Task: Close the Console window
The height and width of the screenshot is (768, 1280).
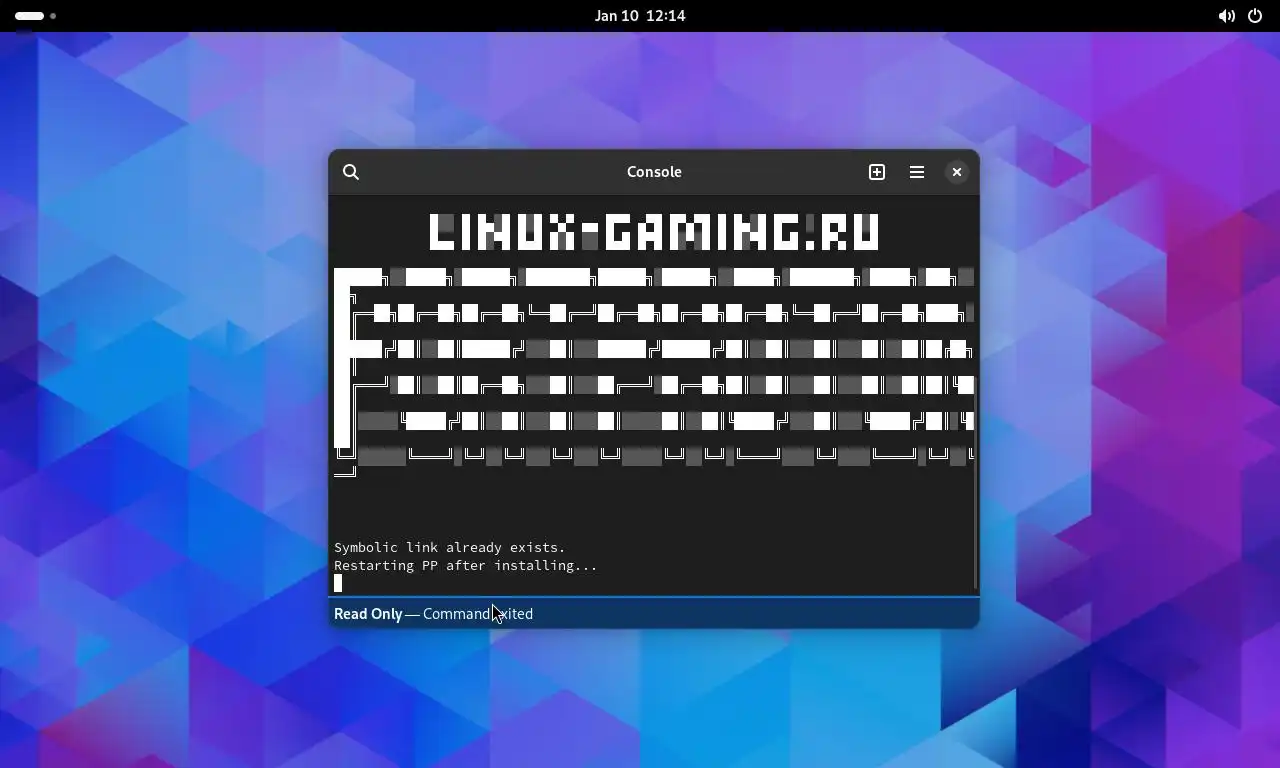Action: click(x=957, y=172)
